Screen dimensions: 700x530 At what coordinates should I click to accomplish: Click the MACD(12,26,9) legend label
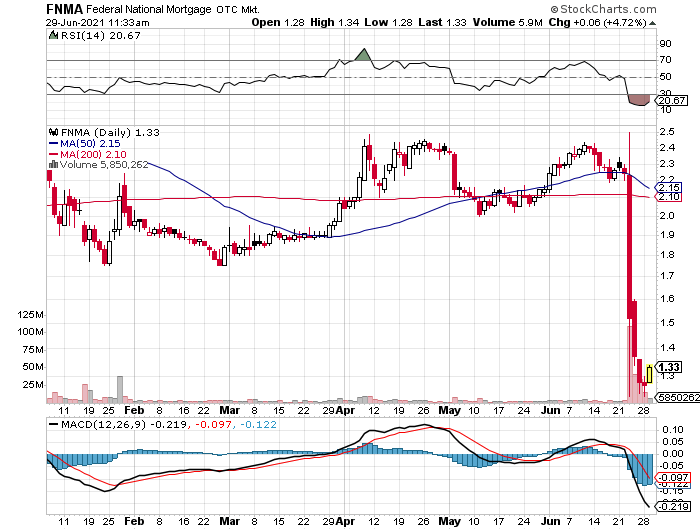(104, 424)
